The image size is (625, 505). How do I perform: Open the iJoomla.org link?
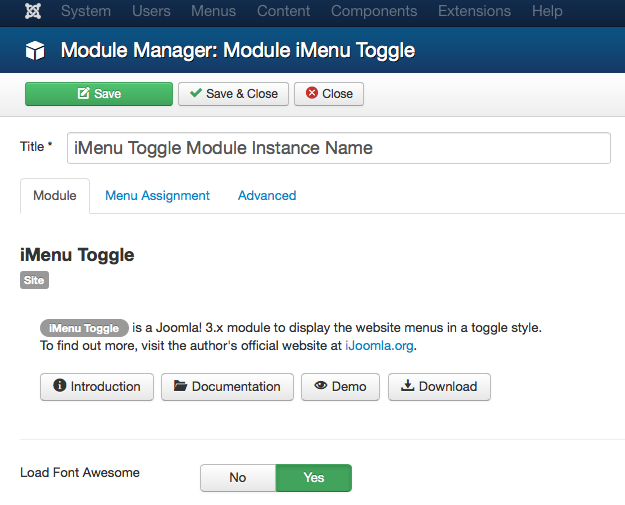point(379,346)
